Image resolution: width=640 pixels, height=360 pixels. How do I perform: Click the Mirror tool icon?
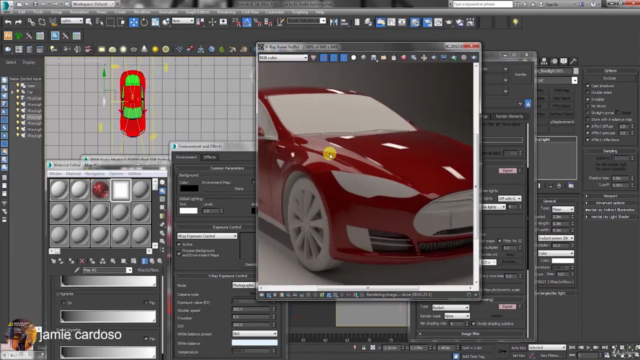(x=333, y=22)
